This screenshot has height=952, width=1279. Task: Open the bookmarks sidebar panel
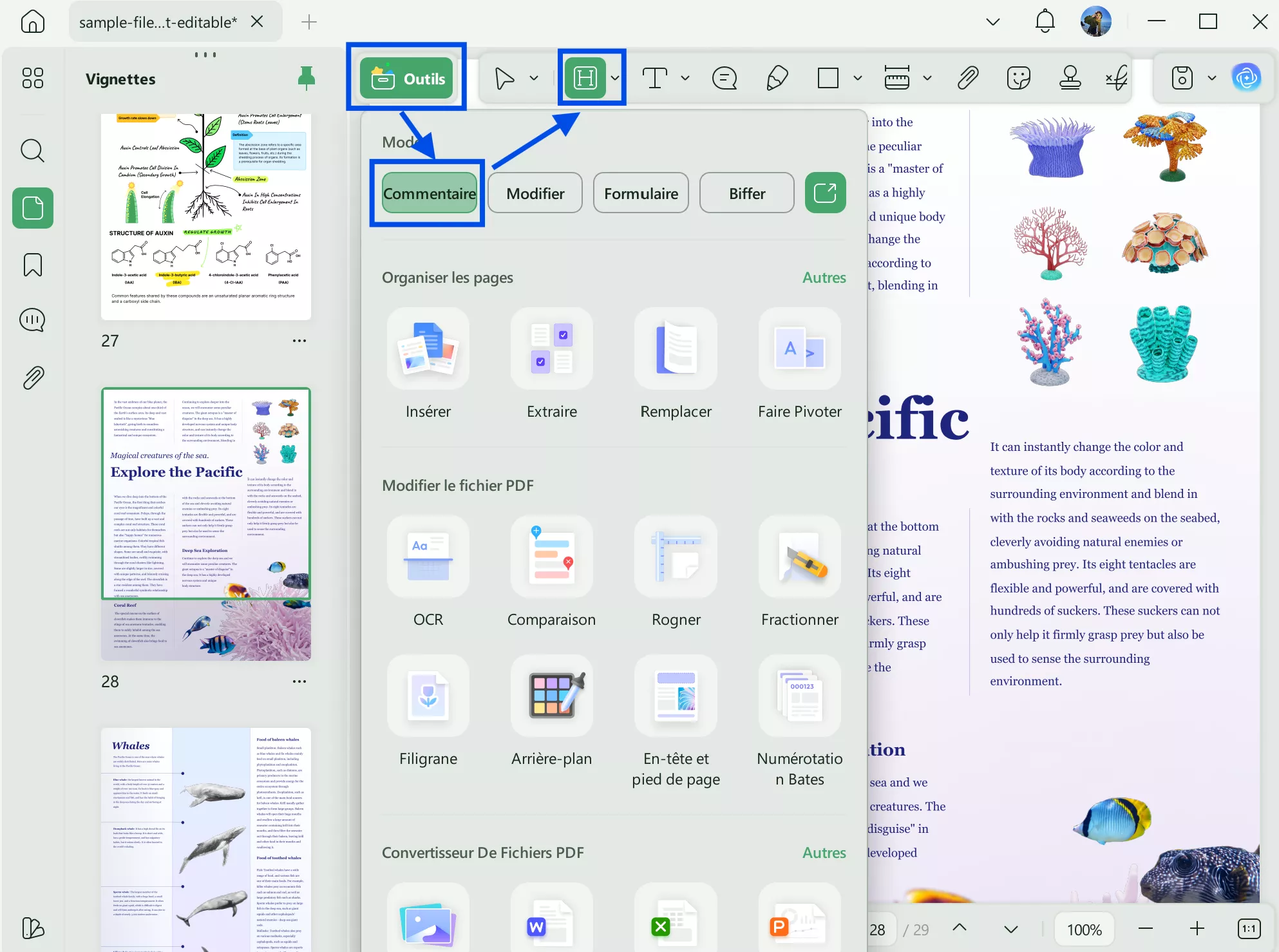click(x=33, y=265)
